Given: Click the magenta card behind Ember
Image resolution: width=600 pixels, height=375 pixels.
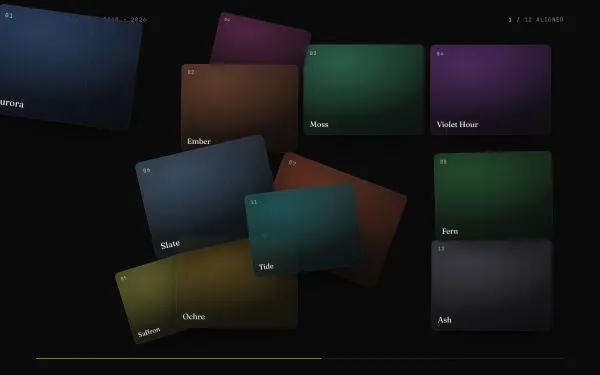Looking at the screenshot, I should (x=260, y=40).
